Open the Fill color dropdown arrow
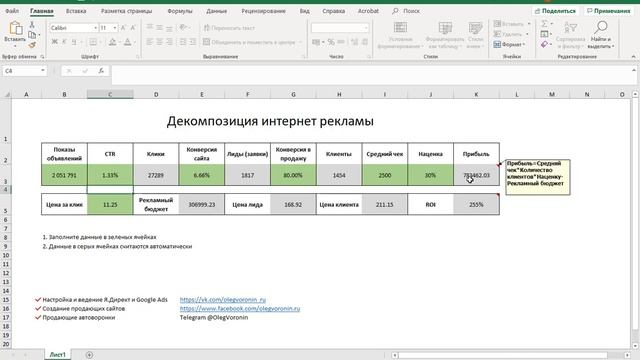The width and height of the screenshot is (640, 360). point(120,42)
